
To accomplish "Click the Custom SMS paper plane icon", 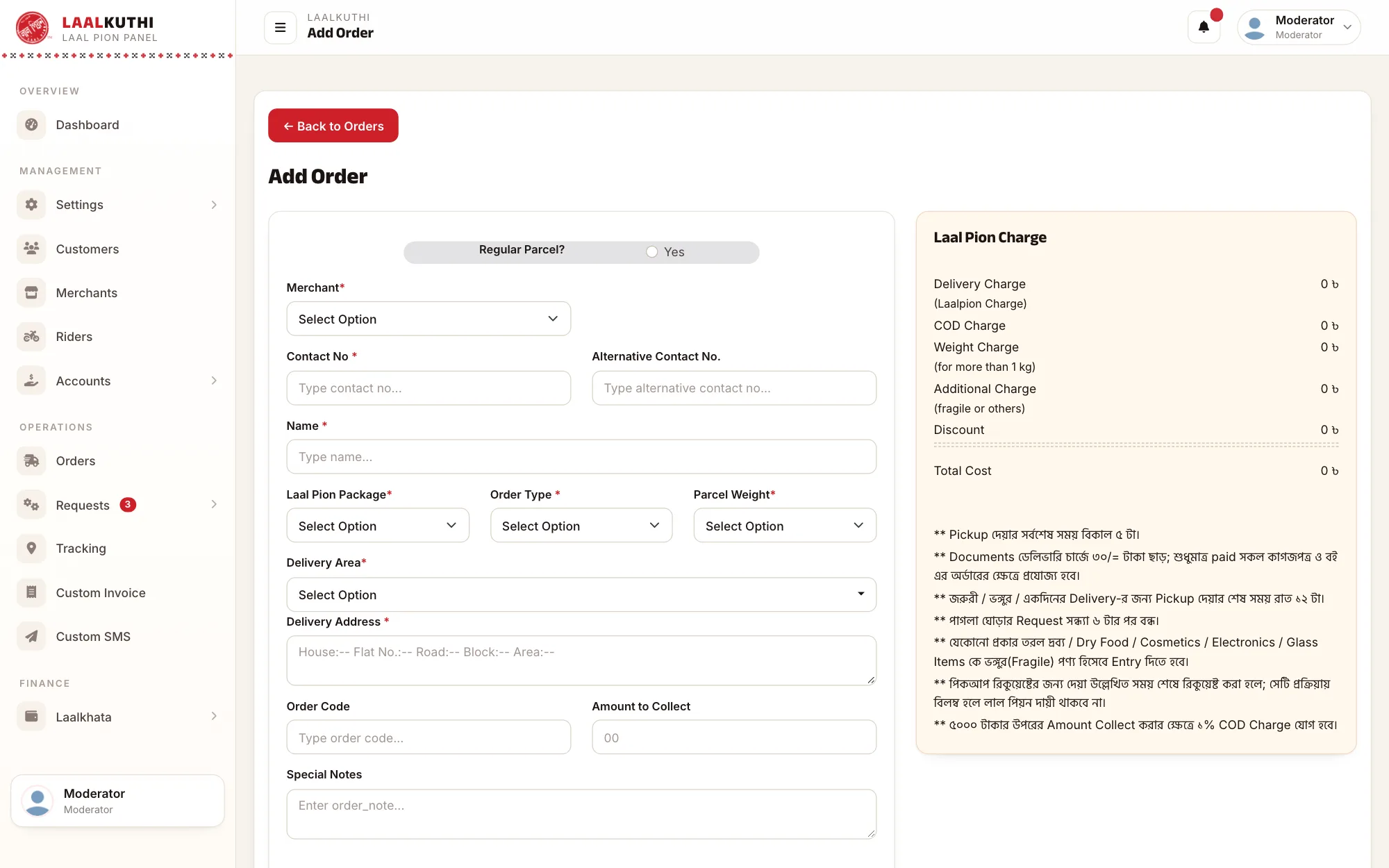I will [31, 637].
